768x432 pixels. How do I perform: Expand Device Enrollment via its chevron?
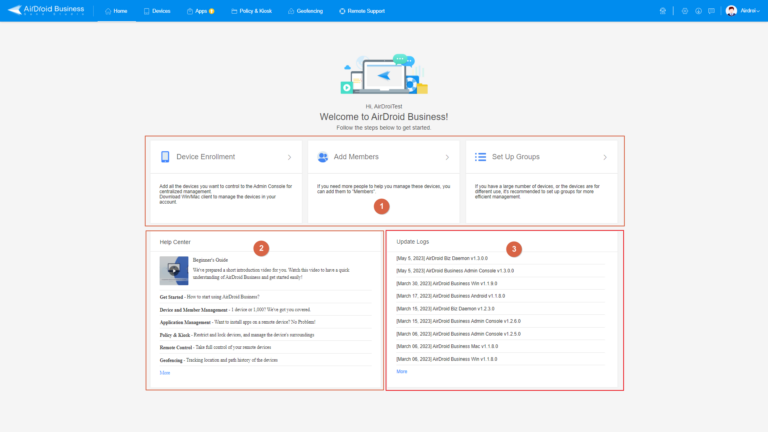coord(290,157)
